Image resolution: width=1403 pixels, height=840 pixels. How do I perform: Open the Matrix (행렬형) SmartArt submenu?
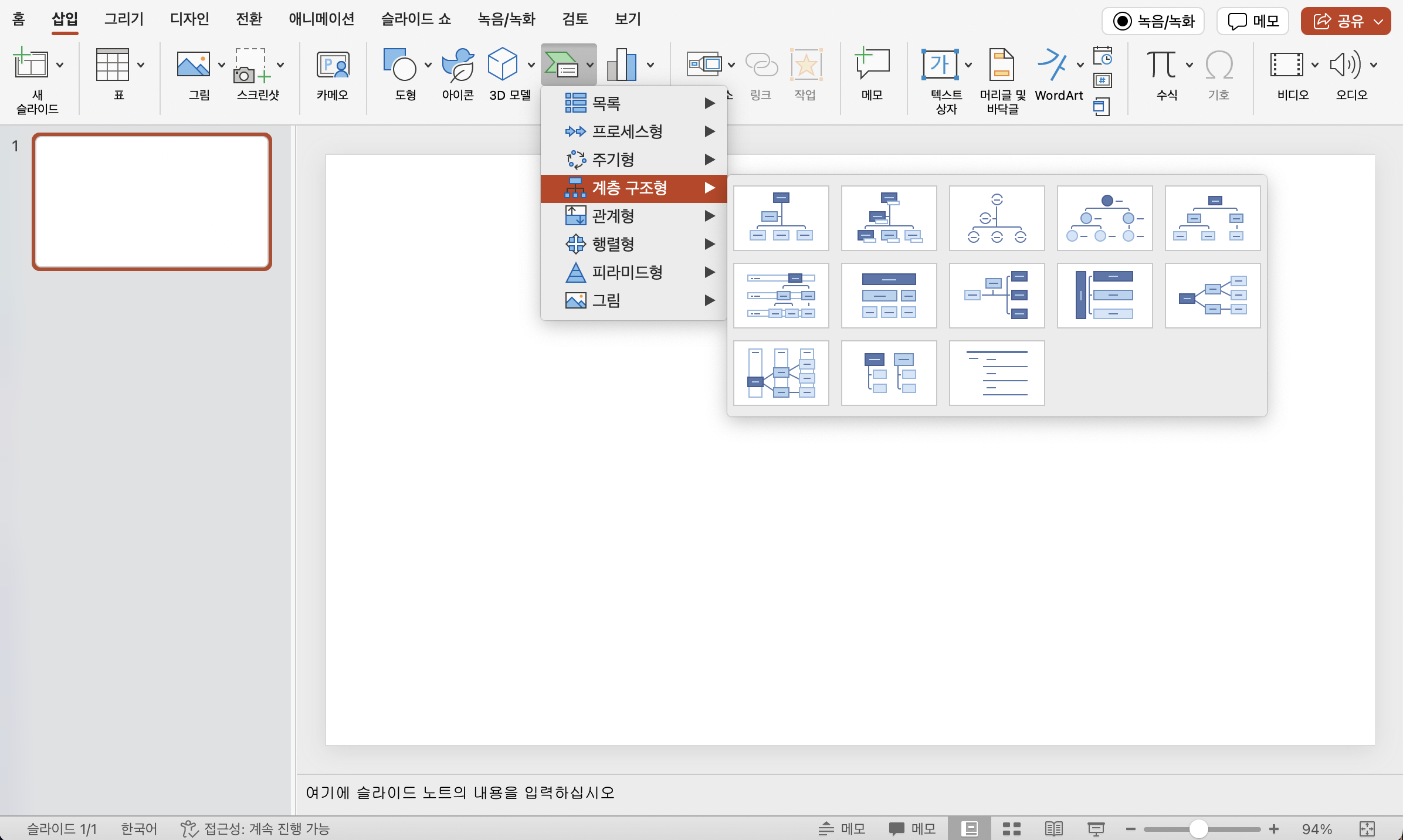point(634,244)
